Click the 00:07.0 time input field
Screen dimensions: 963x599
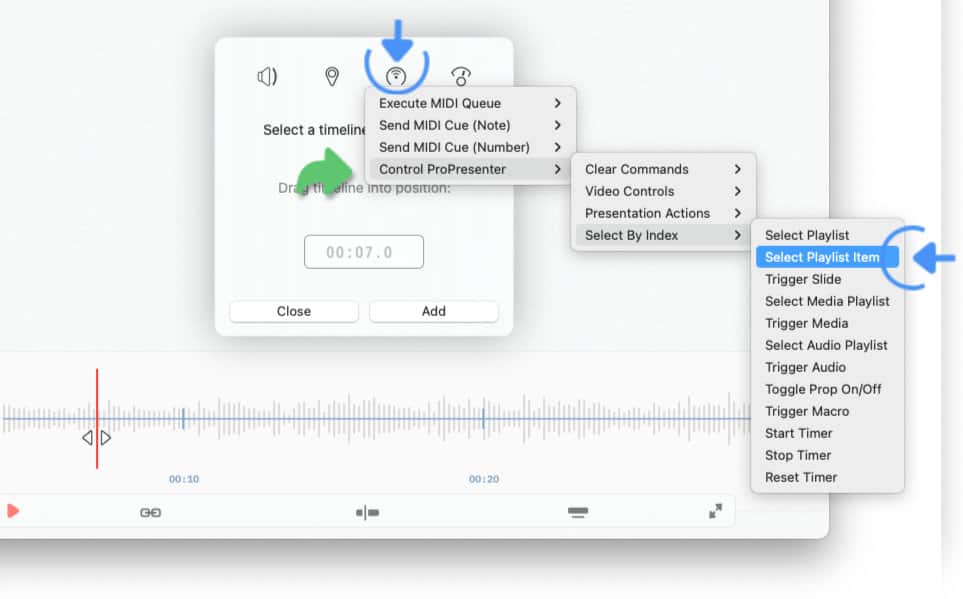(364, 252)
